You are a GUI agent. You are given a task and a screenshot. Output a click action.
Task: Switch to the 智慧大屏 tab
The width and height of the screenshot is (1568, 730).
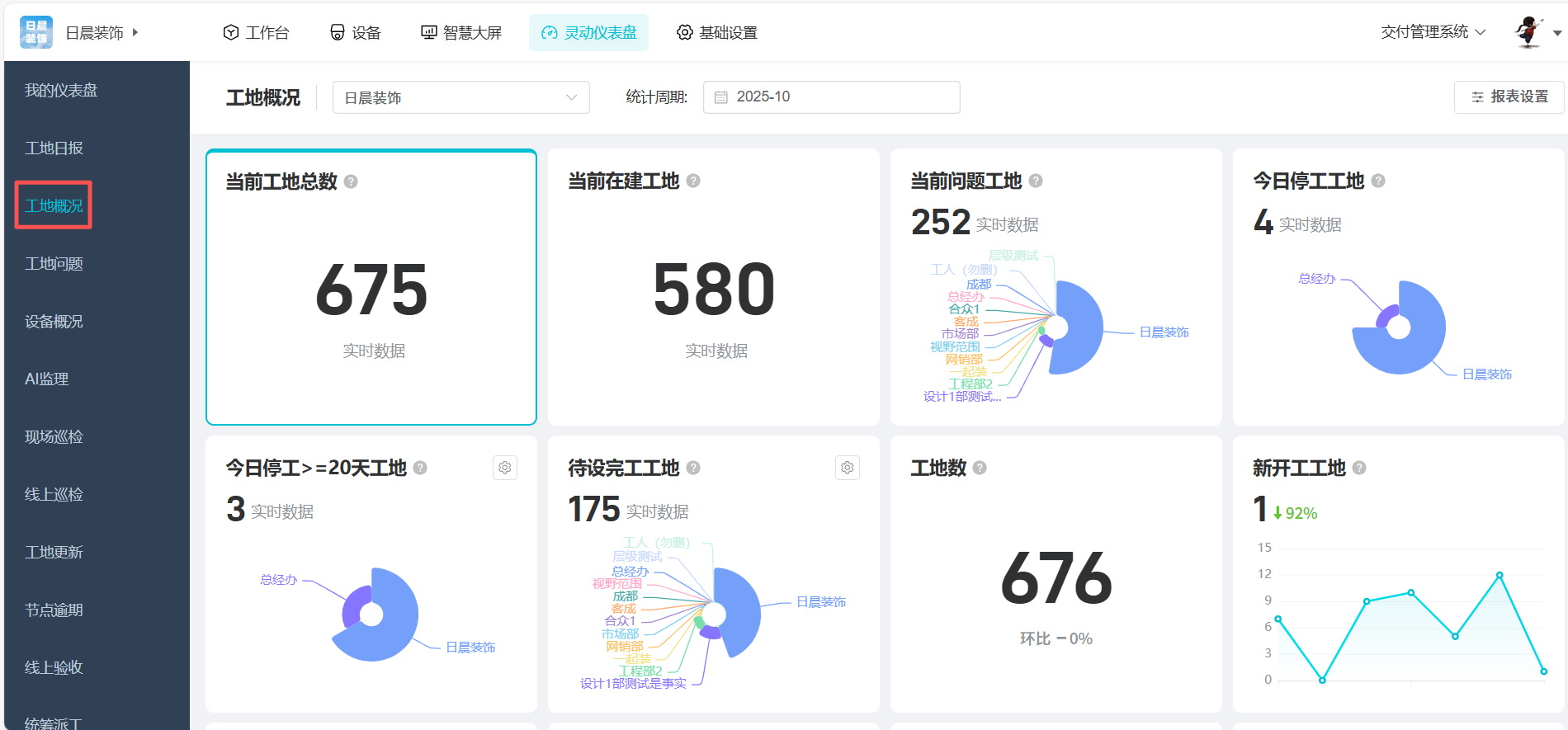[461, 32]
